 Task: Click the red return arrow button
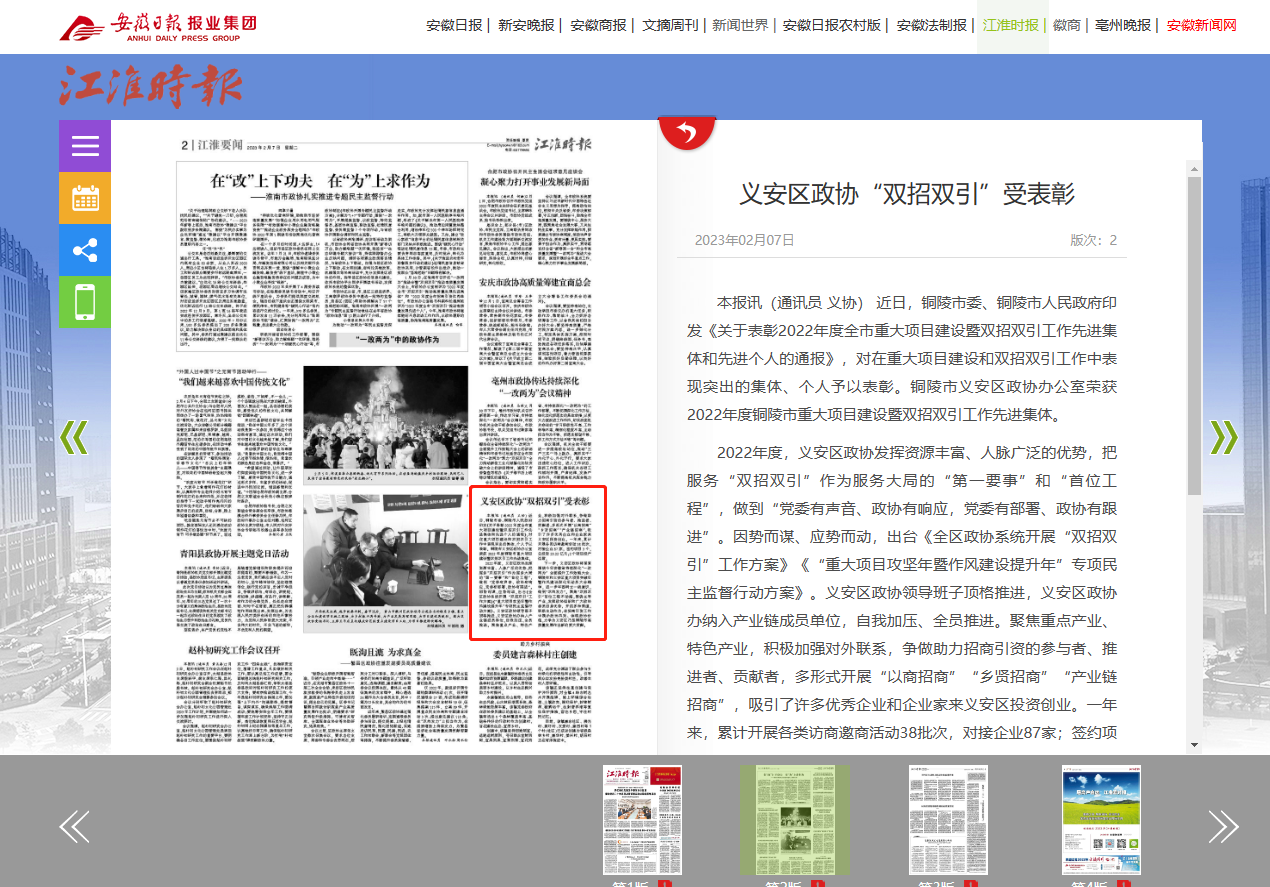(687, 133)
